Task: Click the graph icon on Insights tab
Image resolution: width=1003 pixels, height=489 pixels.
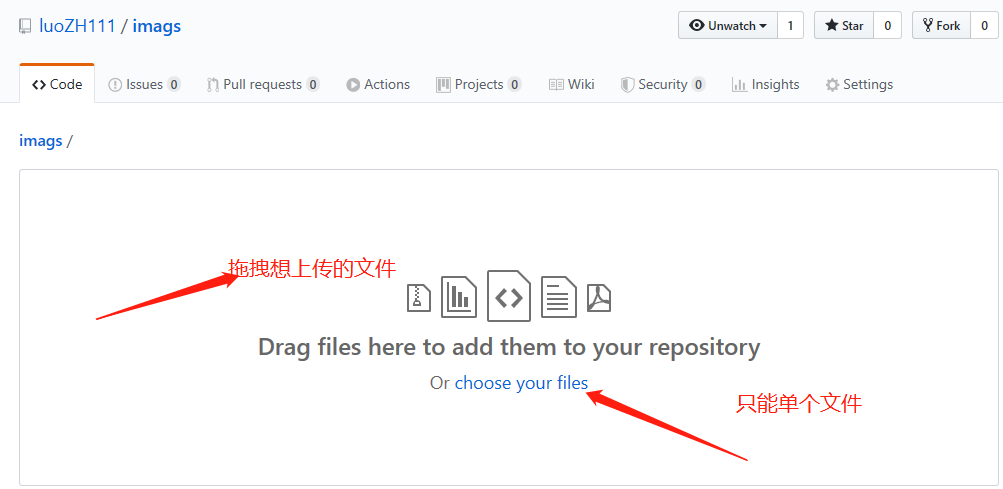Action: pyautogui.click(x=739, y=84)
